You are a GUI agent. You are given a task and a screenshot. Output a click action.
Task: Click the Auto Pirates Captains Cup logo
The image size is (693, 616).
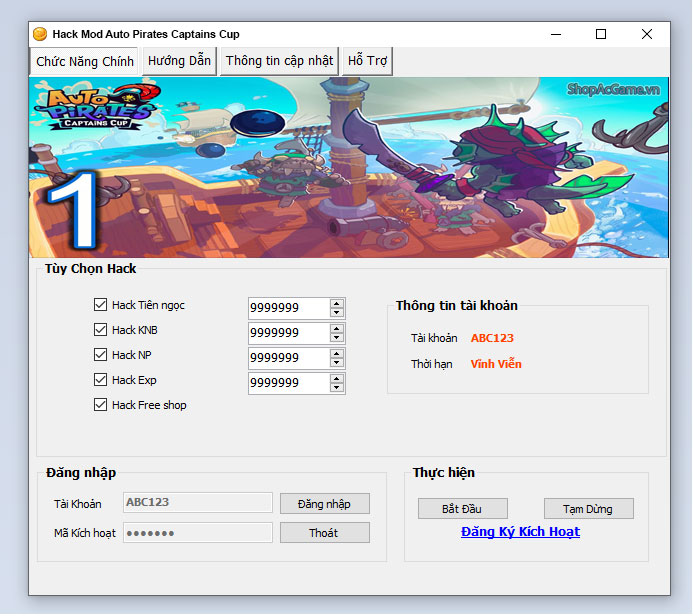(x=97, y=106)
